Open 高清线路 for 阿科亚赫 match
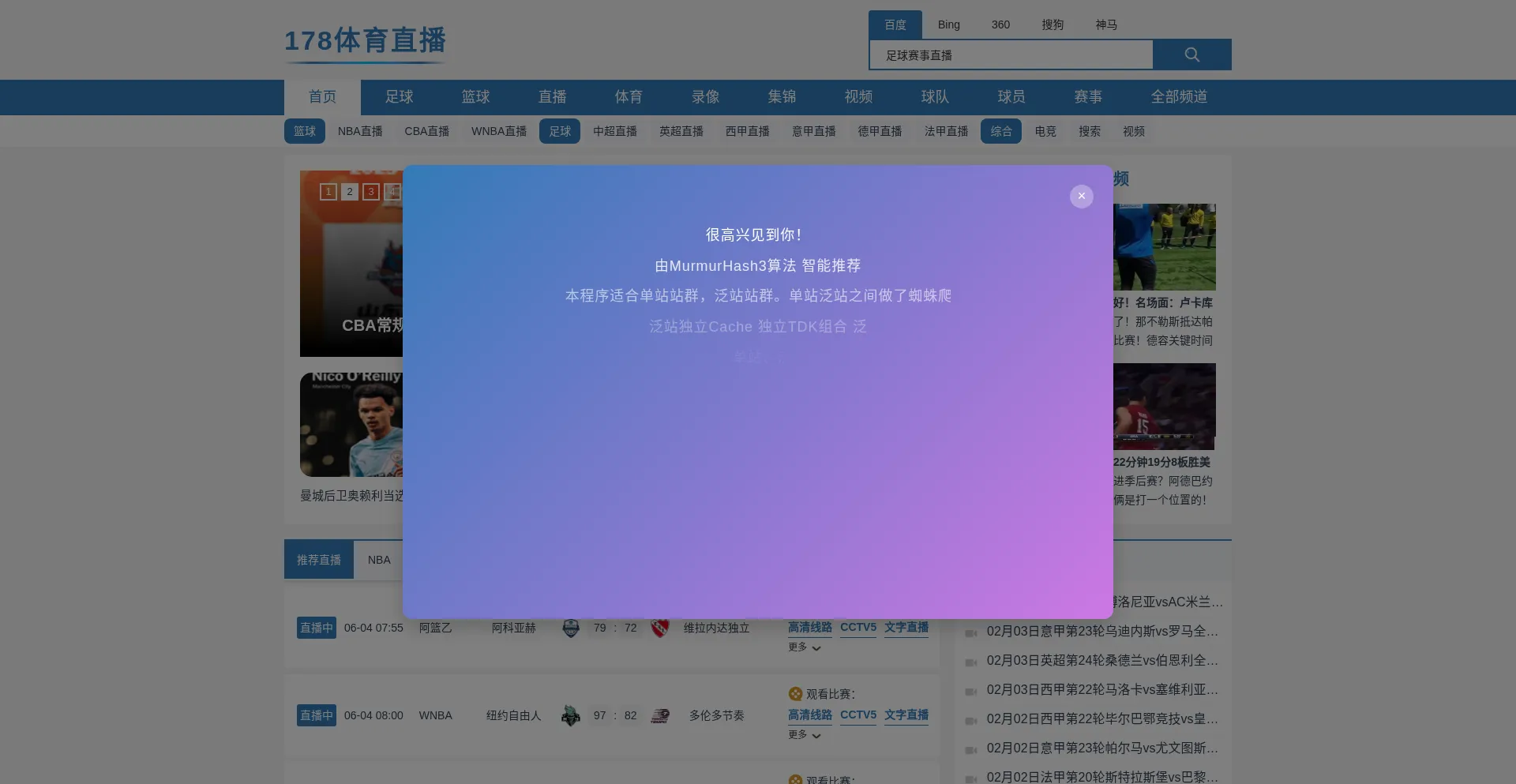Viewport: 1516px width, 784px height. coord(810,628)
